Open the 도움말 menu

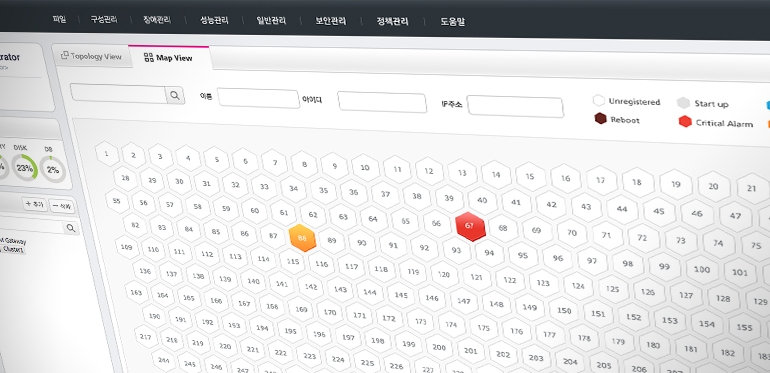tap(453, 22)
